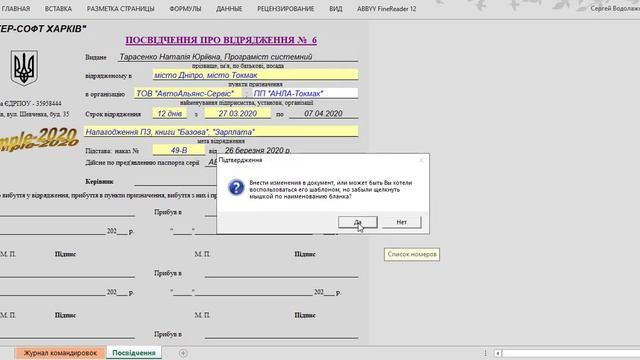Viewport: 640px width, 360px height.
Task: Select the trip purpose Налагодження ПЗ cell
Action: (x=221, y=131)
